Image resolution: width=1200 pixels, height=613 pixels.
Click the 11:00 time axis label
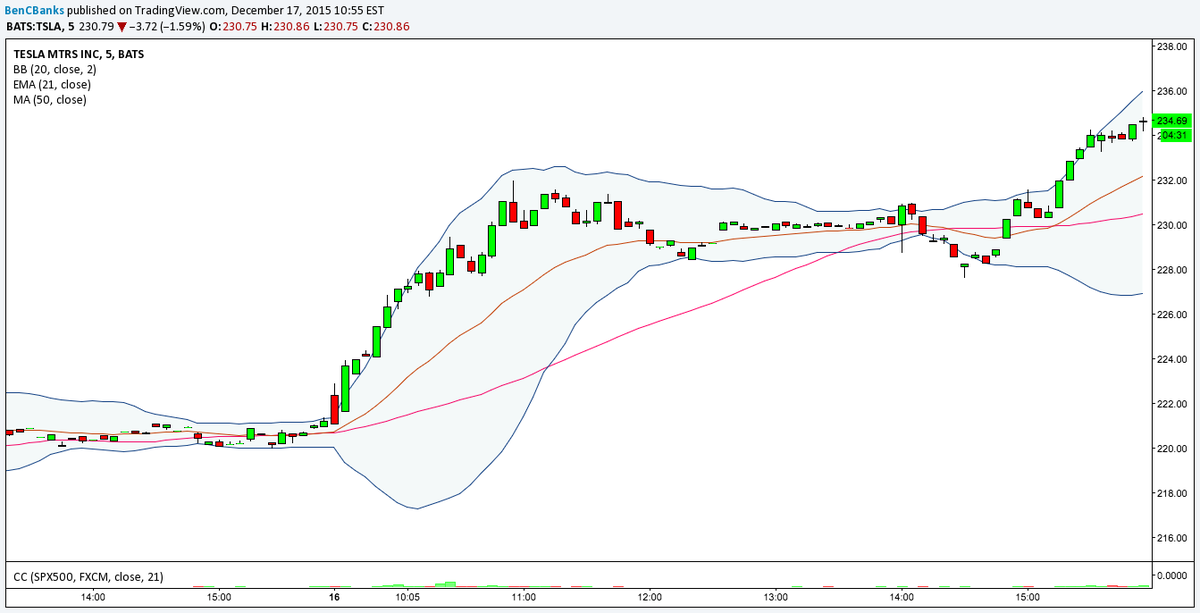pos(523,597)
